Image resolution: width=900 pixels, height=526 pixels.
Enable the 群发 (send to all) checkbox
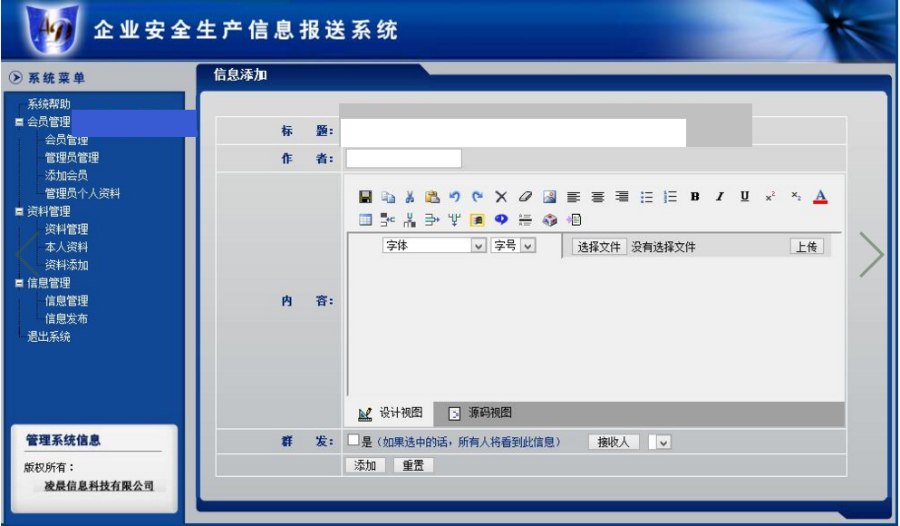pos(354,440)
